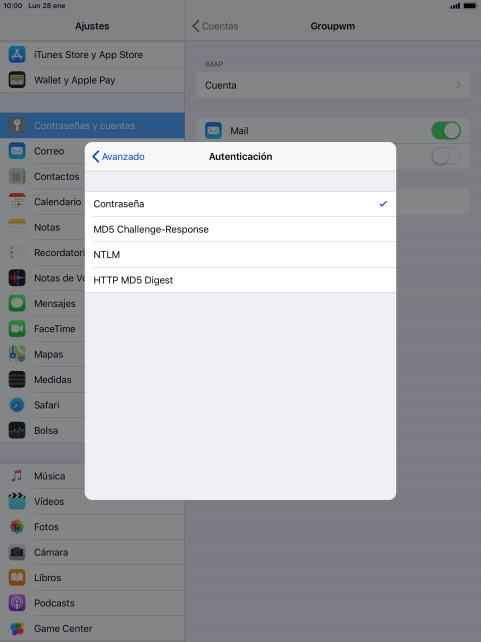Image resolution: width=481 pixels, height=642 pixels.
Task: Tap the Música note icon
Action: [x=17, y=476]
